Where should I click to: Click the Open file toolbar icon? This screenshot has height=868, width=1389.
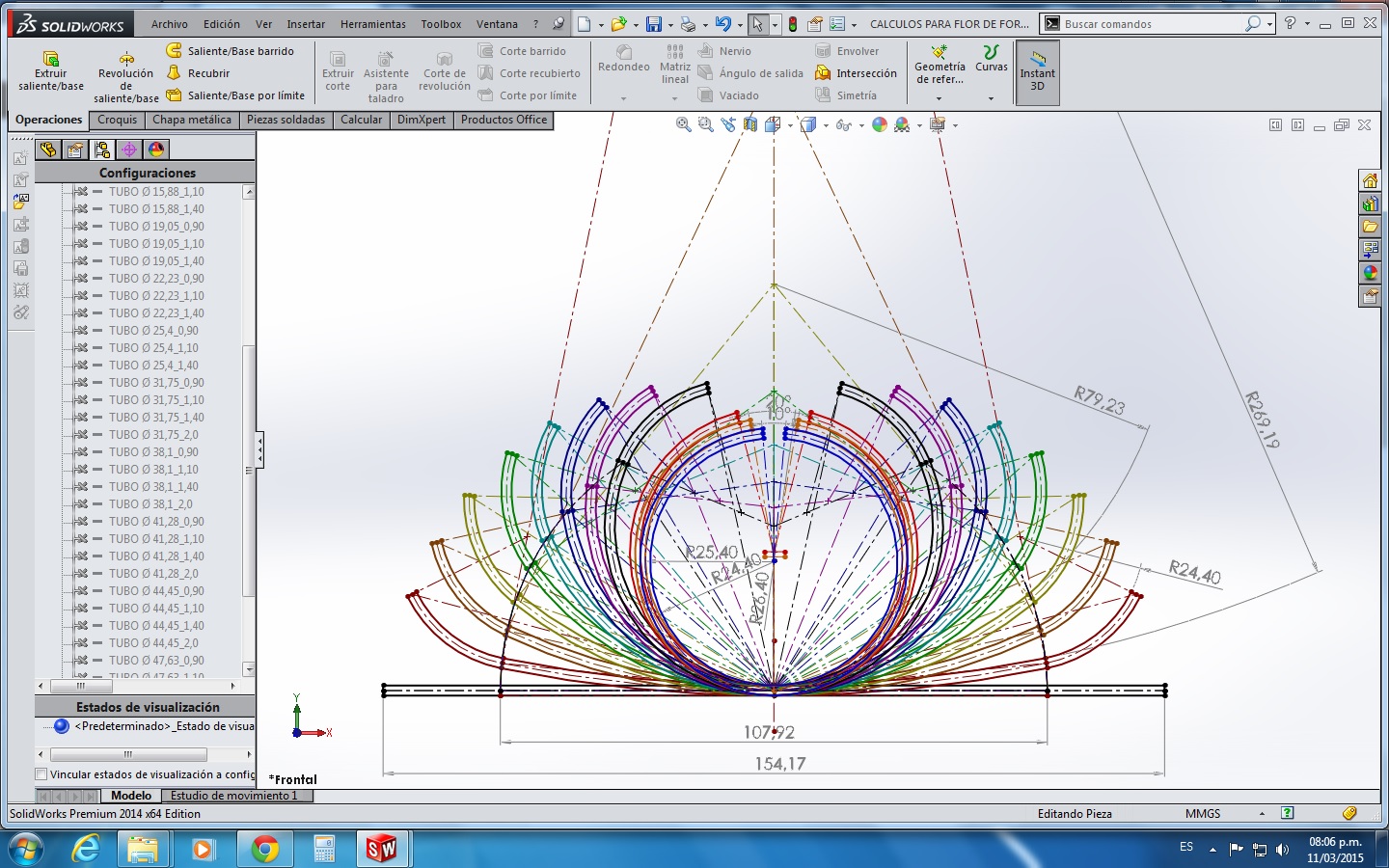click(x=618, y=24)
